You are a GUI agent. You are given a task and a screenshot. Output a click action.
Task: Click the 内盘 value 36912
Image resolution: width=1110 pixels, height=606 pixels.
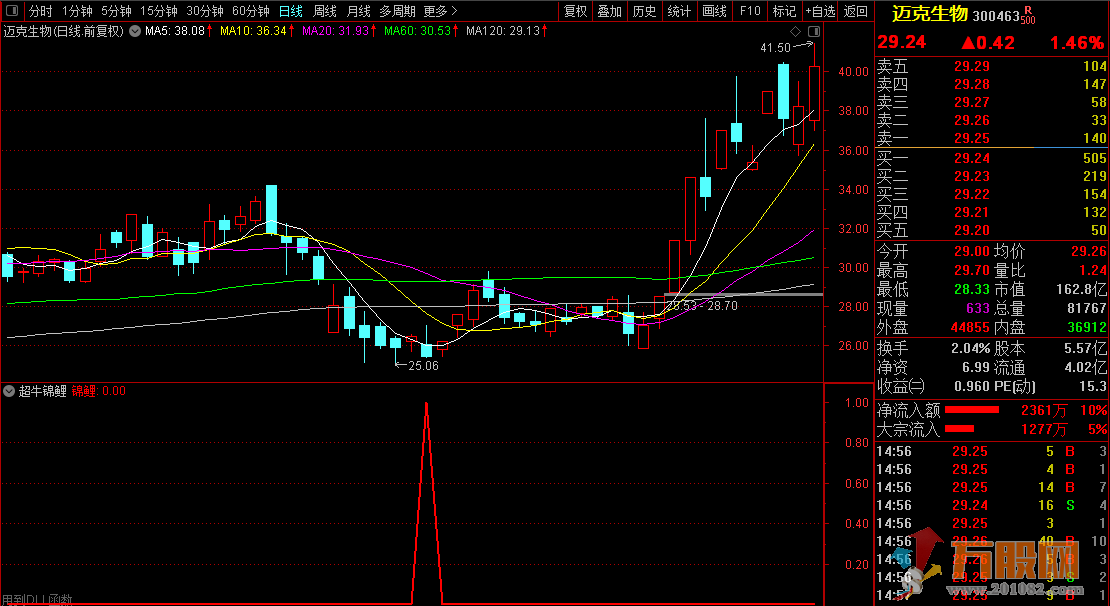1086,328
